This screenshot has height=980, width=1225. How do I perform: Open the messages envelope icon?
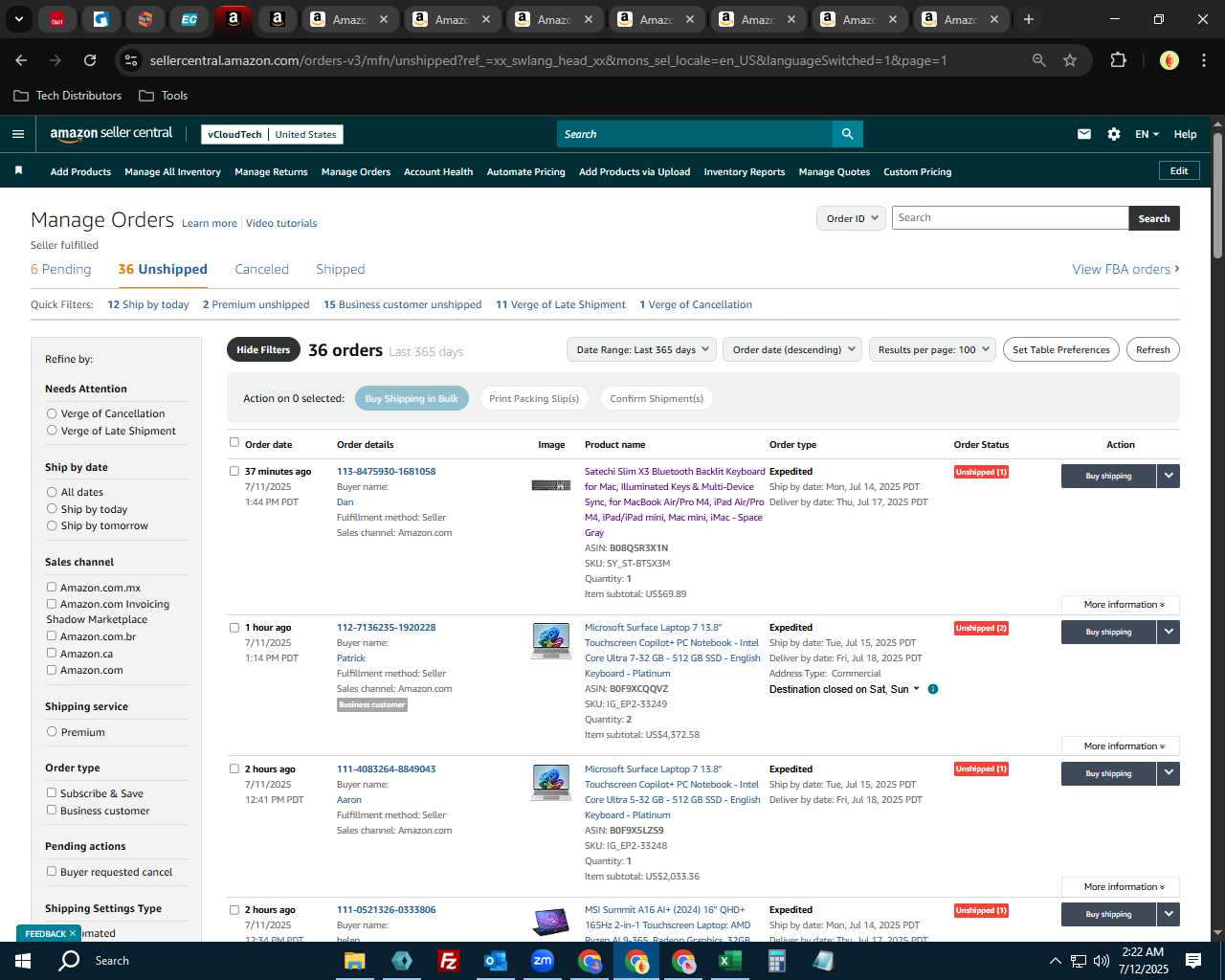pos(1084,134)
